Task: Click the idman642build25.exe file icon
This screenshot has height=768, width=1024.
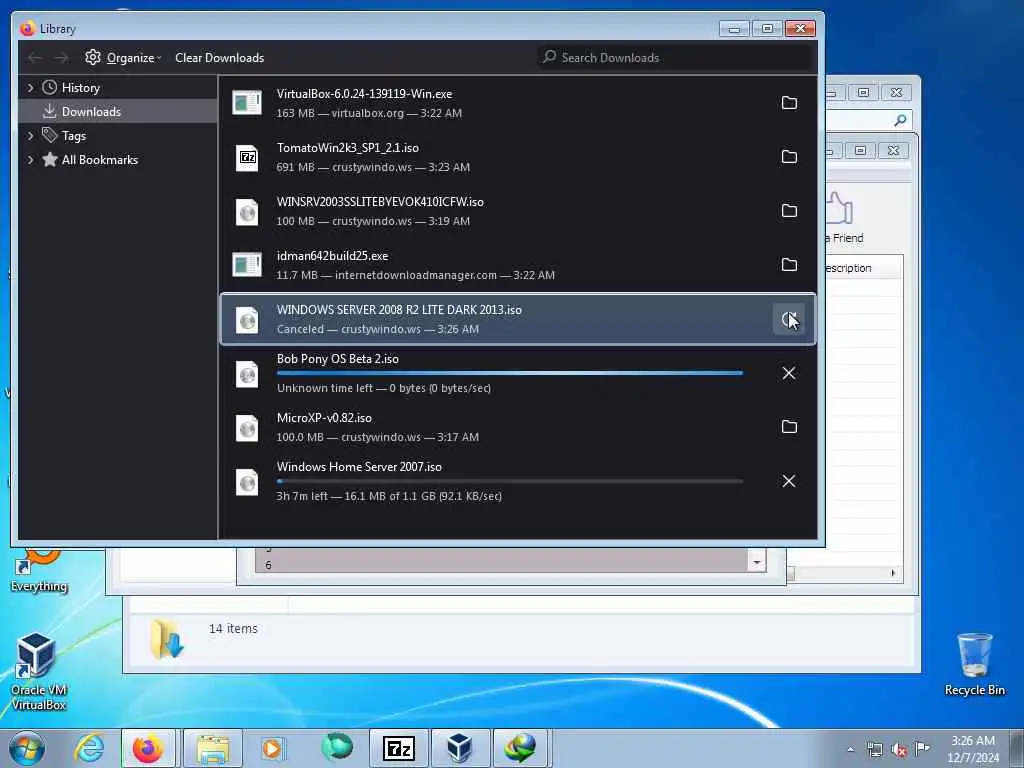Action: [x=247, y=264]
